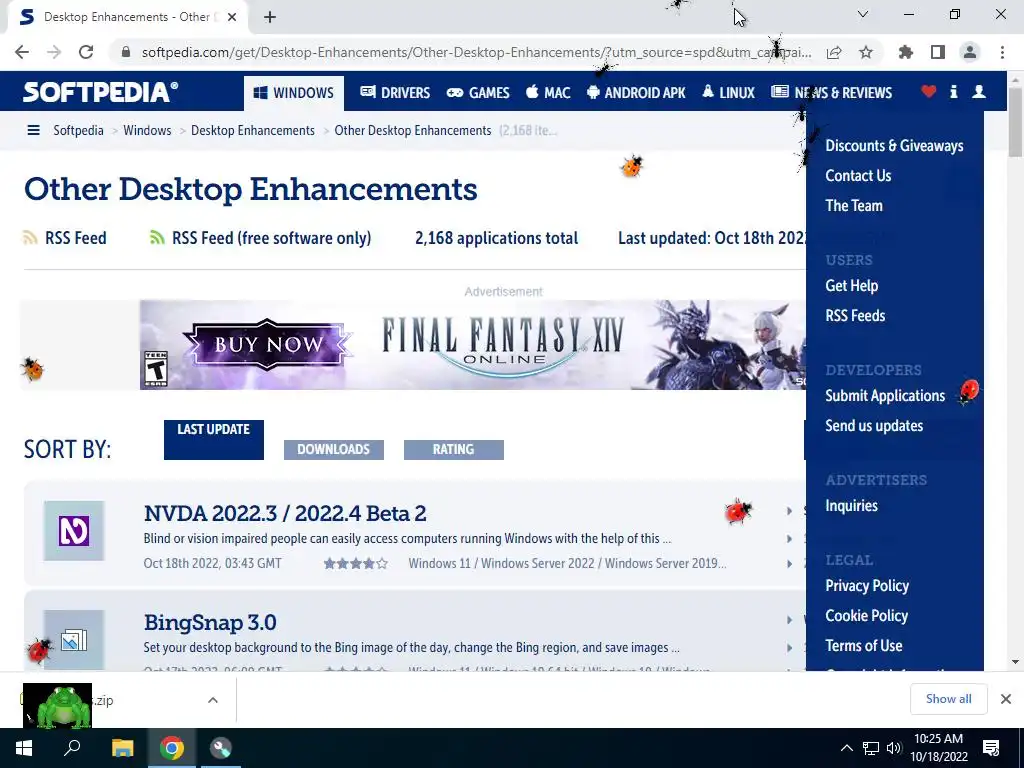1024x768 pixels.
Task: Open the red heart favorites icon
Action: (929, 92)
